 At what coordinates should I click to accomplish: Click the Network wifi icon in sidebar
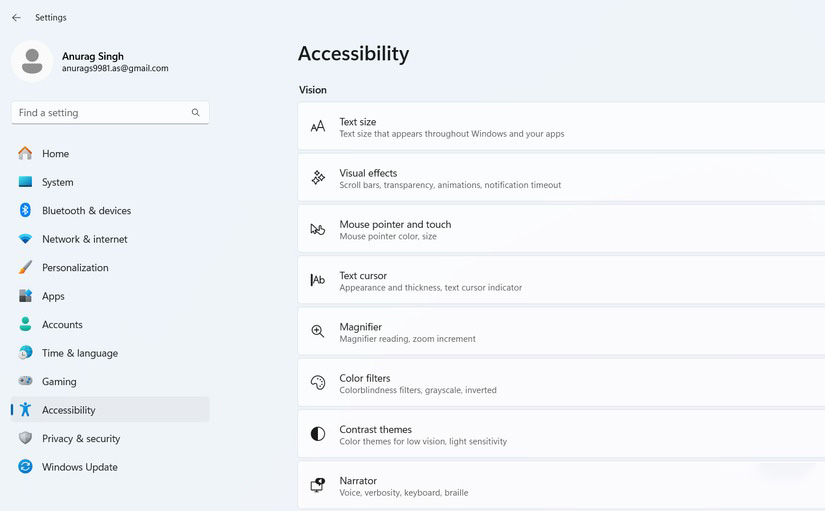point(25,239)
